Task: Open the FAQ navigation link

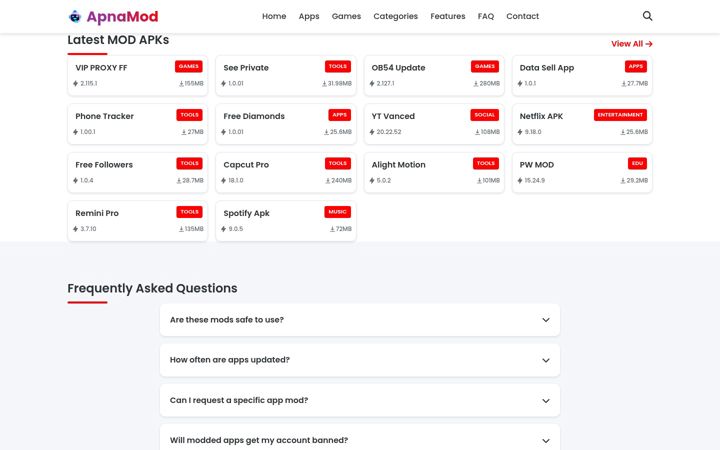Action: pos(486,16)
